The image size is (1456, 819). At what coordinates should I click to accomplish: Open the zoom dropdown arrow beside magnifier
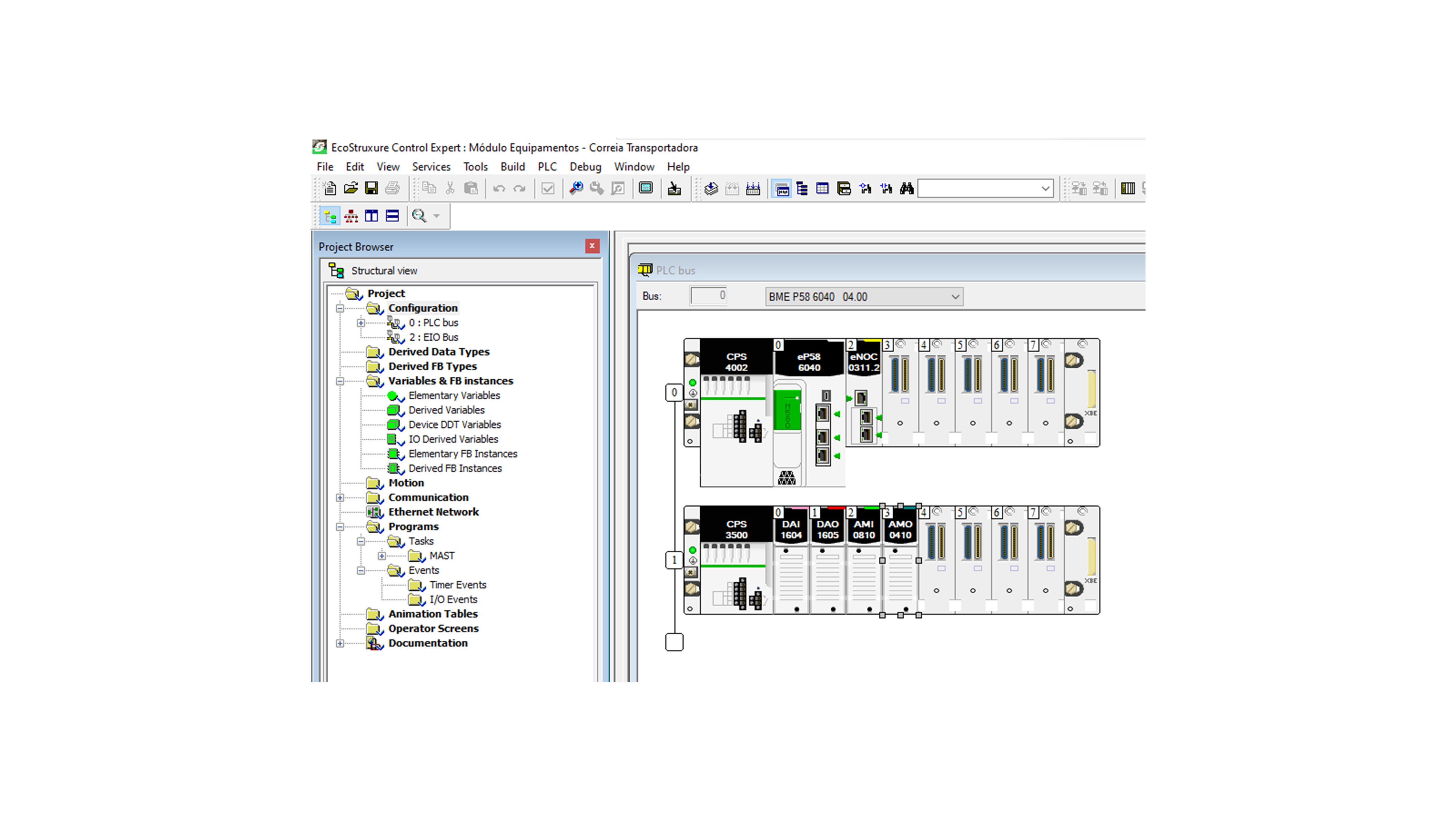pos(436,216)
